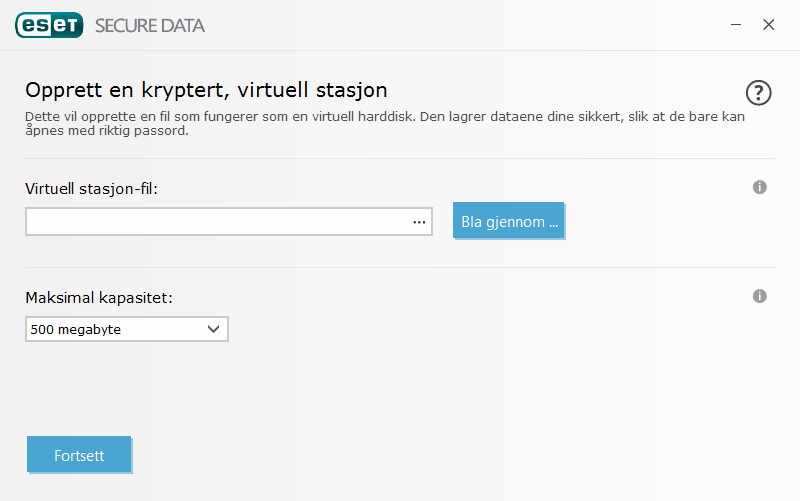Screen dimensions: 800x501
Task: Minimize the ESET Secure Data window
Action: coord(736,24)
